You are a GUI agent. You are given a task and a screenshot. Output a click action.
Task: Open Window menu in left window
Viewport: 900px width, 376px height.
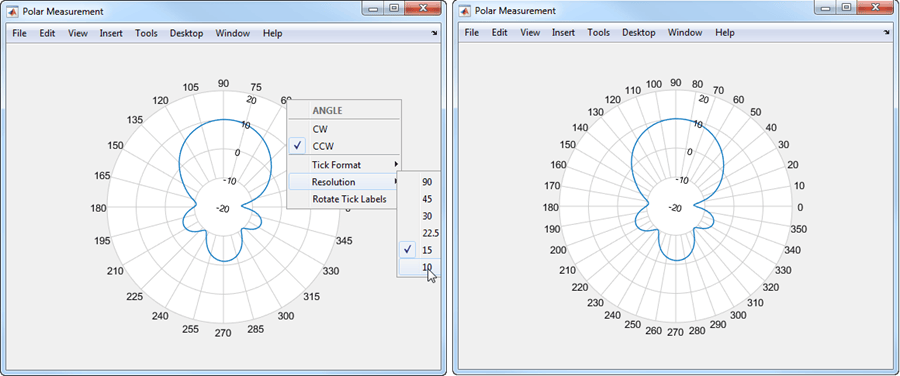232,33
